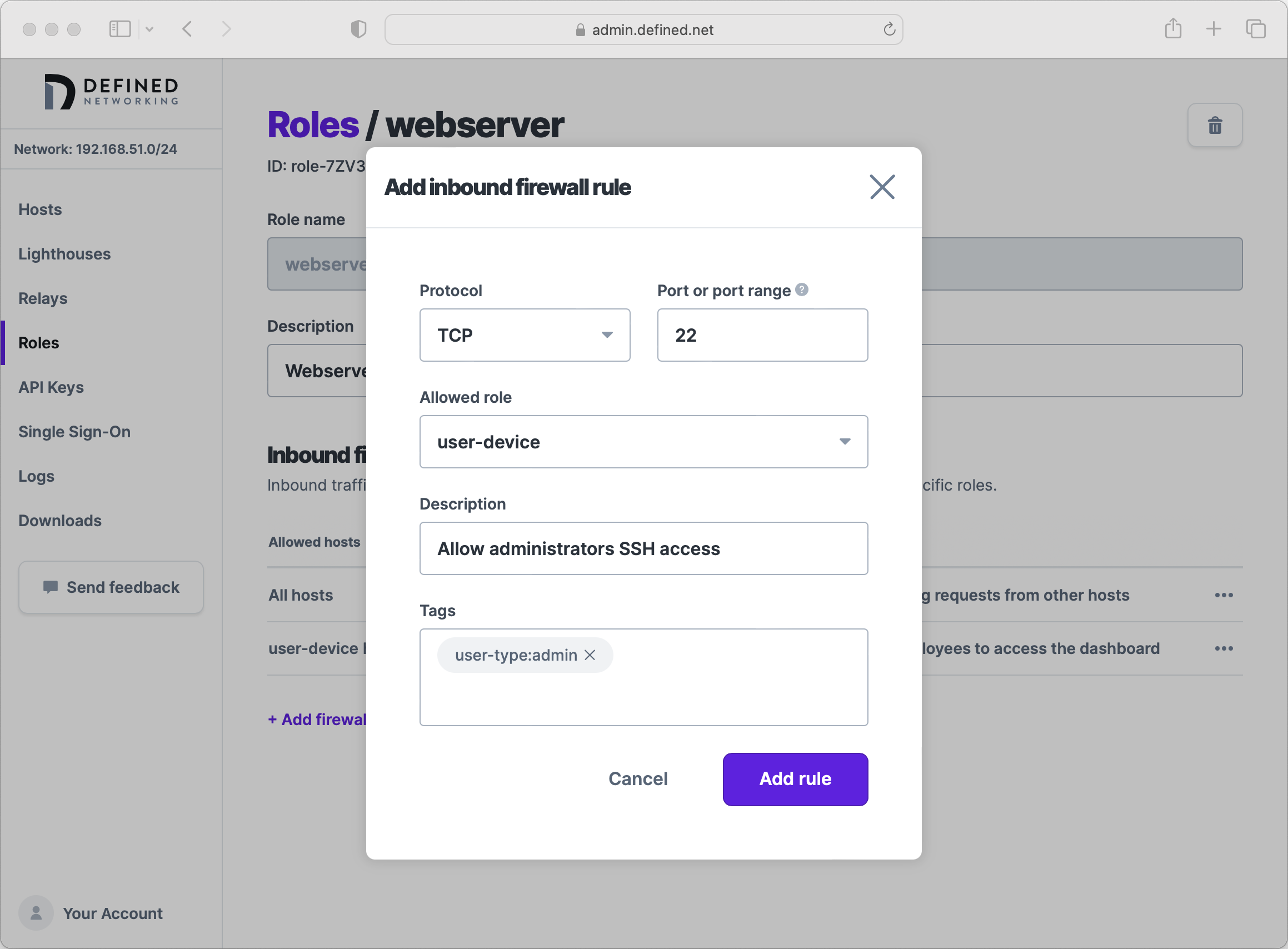Open the browser share menu
The image size is (1288, 949).
(1172, 29)
